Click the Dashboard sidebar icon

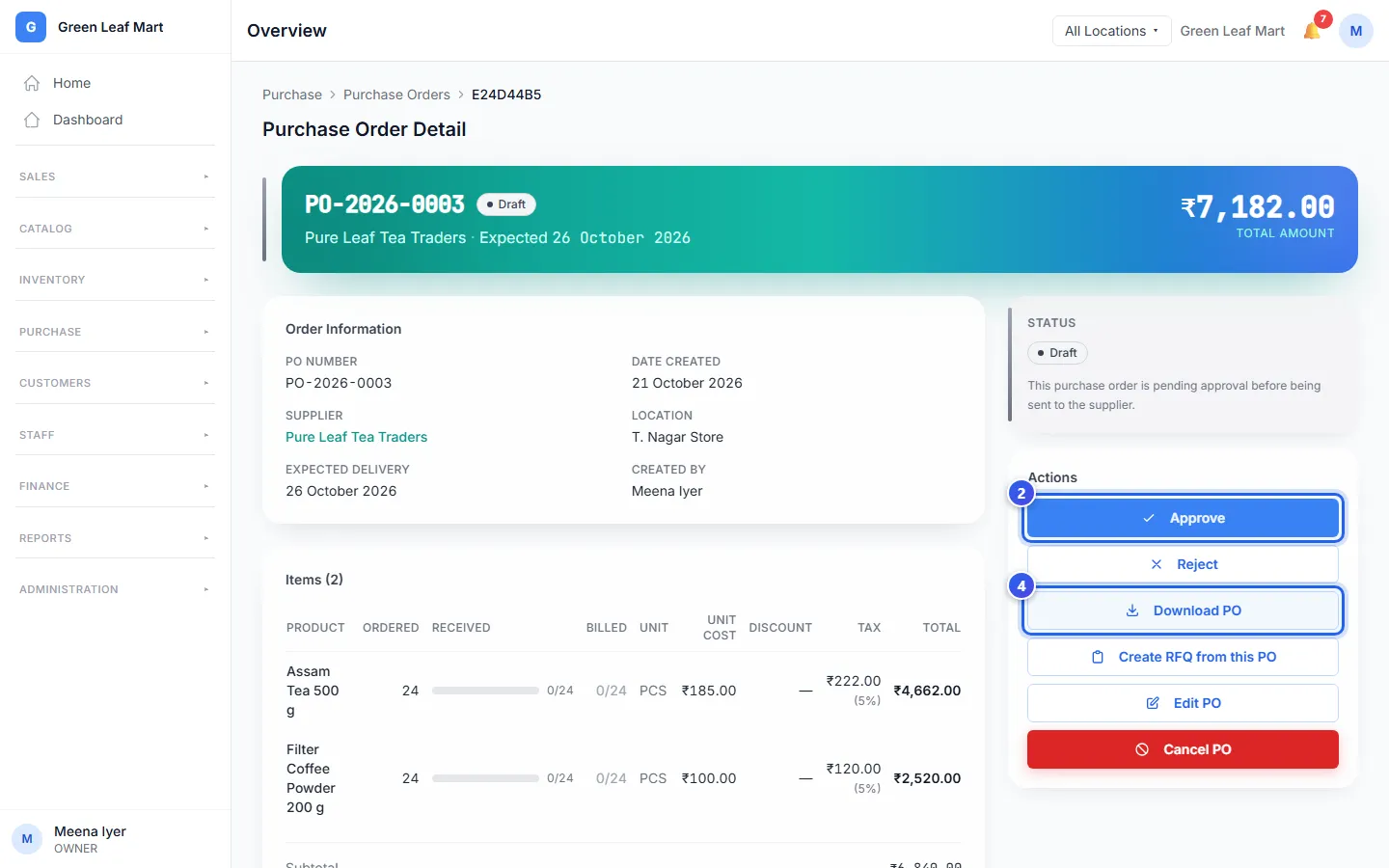click(32, 120)
